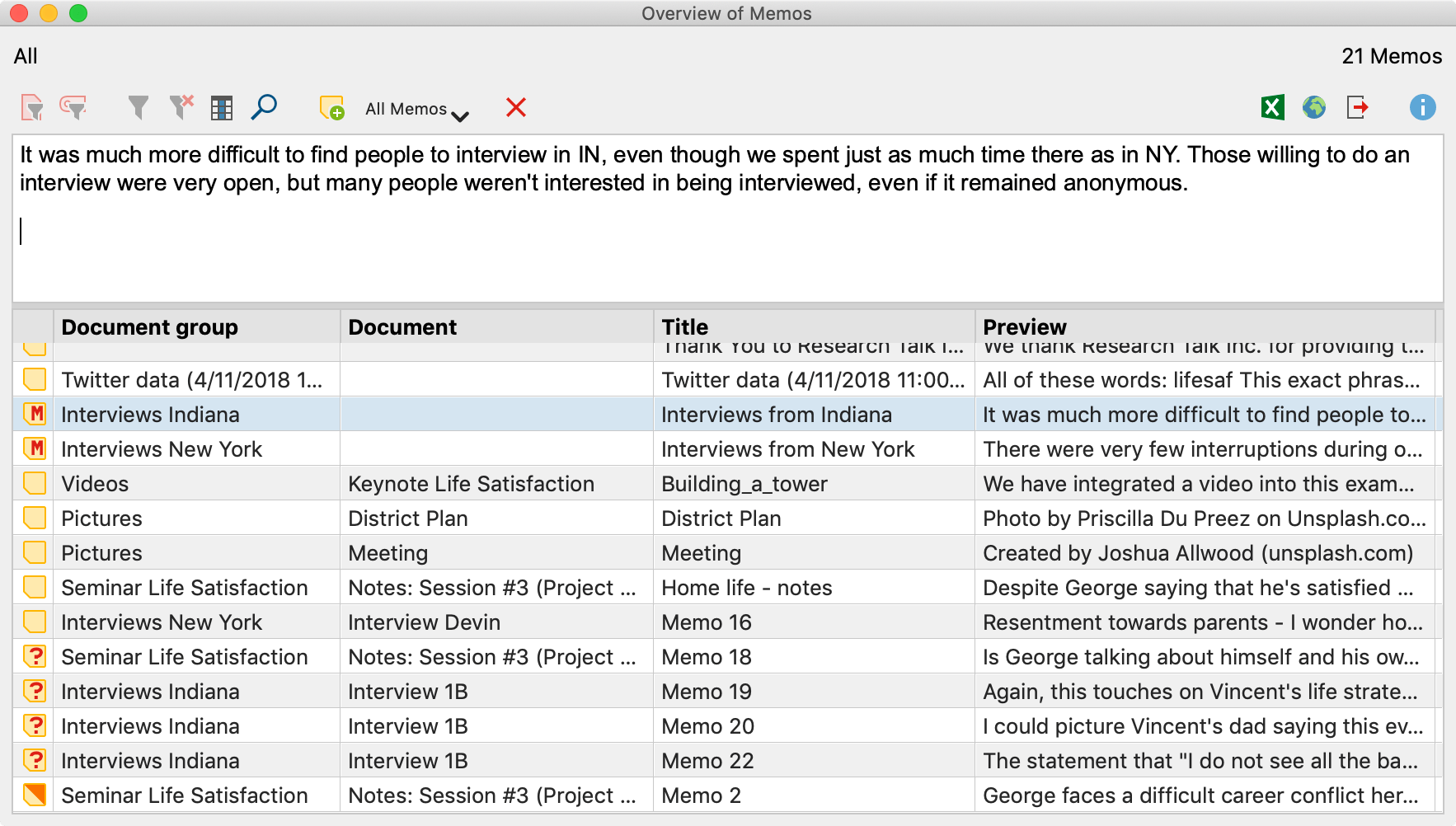This screenshot has height=826, width=1456.
Task: Sort by Document group column header
Action: [x=197, y=327]
